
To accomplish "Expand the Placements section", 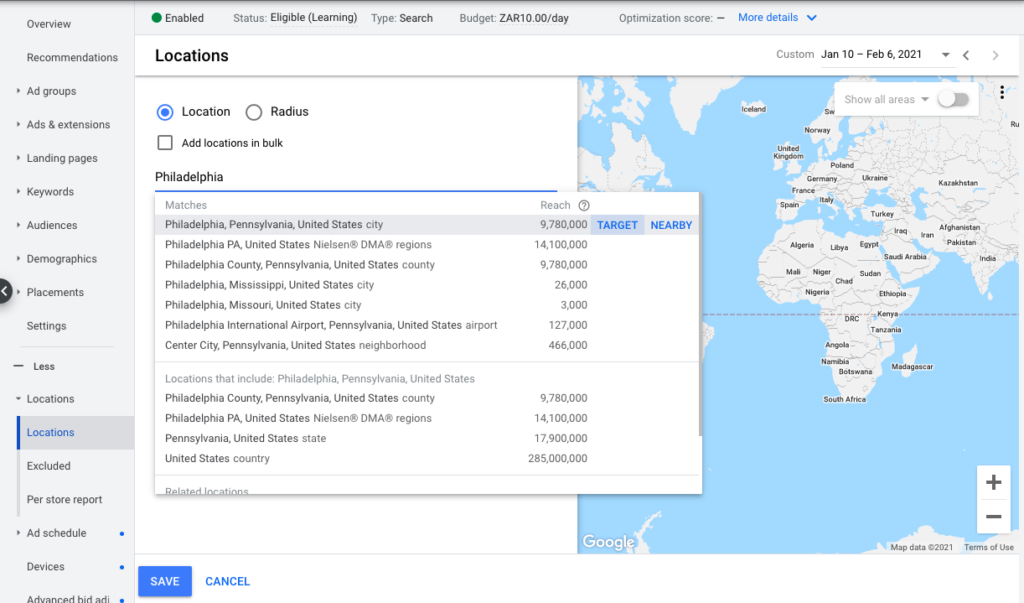I will [18, 291].
